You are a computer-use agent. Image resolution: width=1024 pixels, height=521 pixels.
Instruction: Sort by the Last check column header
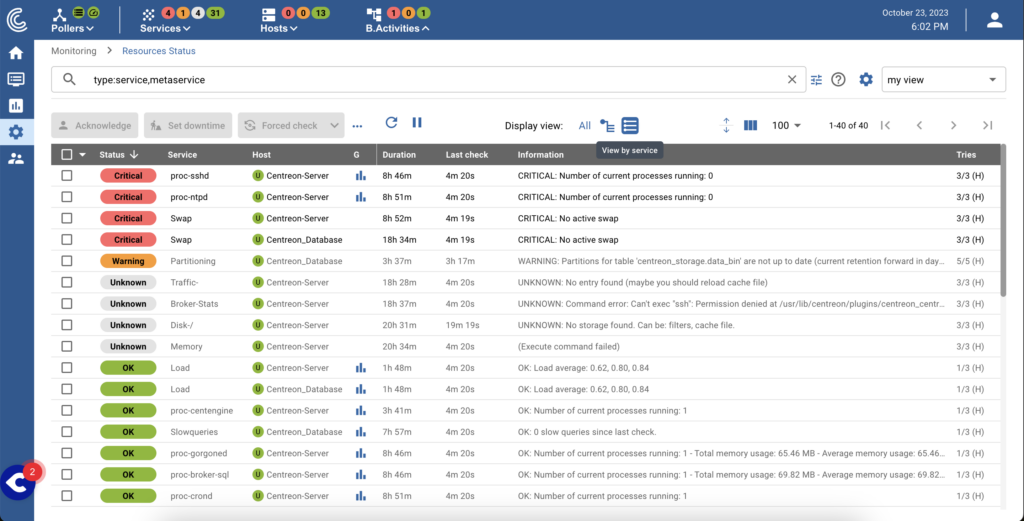click(467, 155)
